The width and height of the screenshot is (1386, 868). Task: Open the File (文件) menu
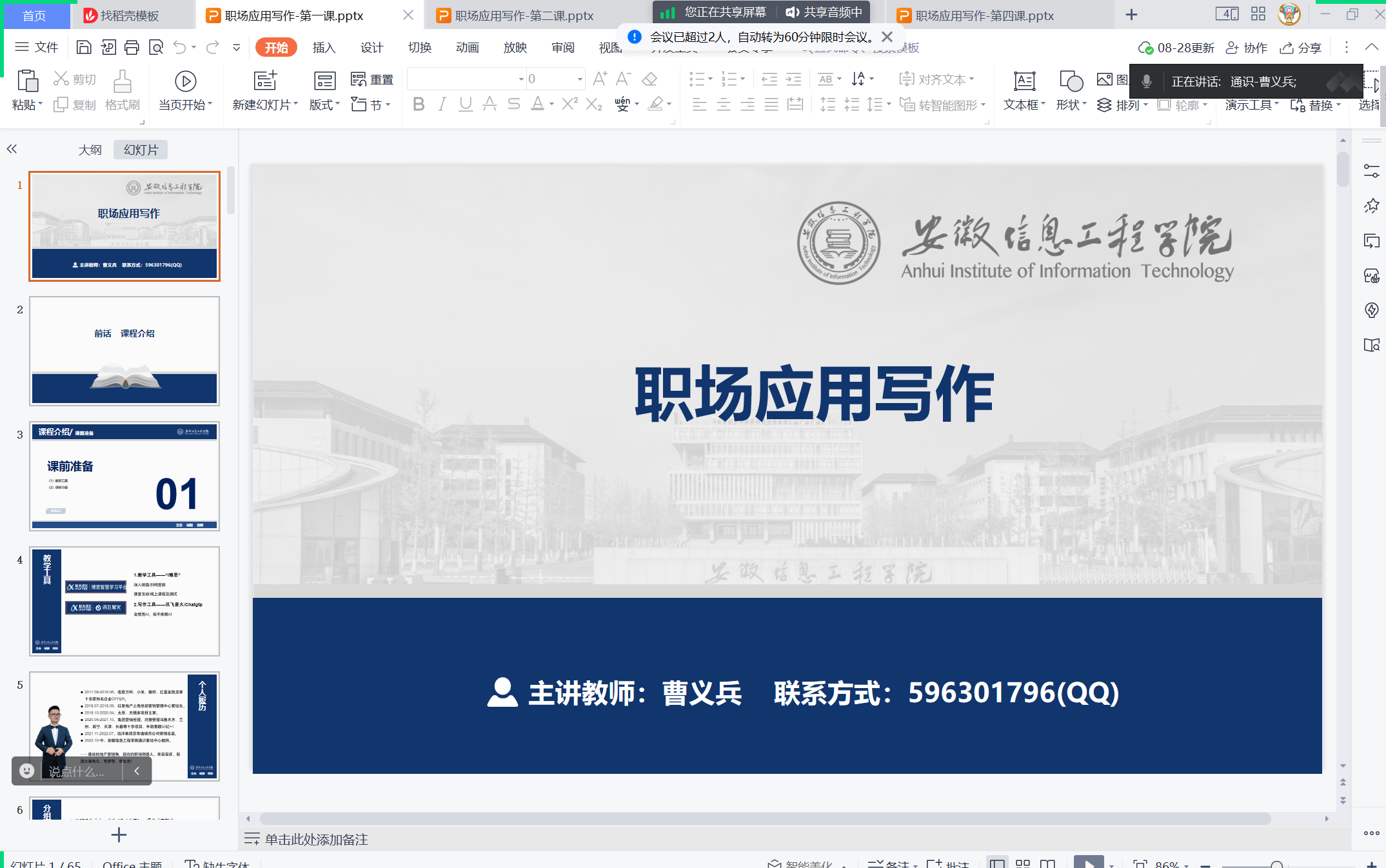click(36, 47)
